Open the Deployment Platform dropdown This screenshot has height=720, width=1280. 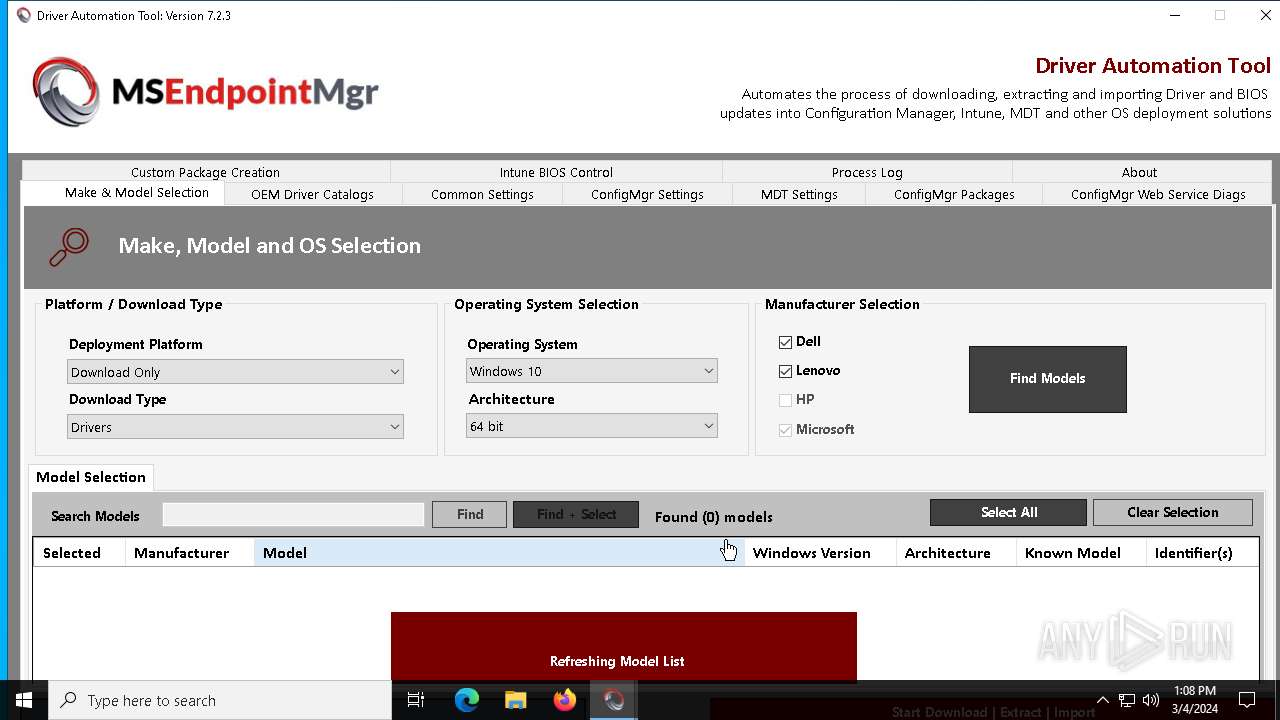point(235,372)
